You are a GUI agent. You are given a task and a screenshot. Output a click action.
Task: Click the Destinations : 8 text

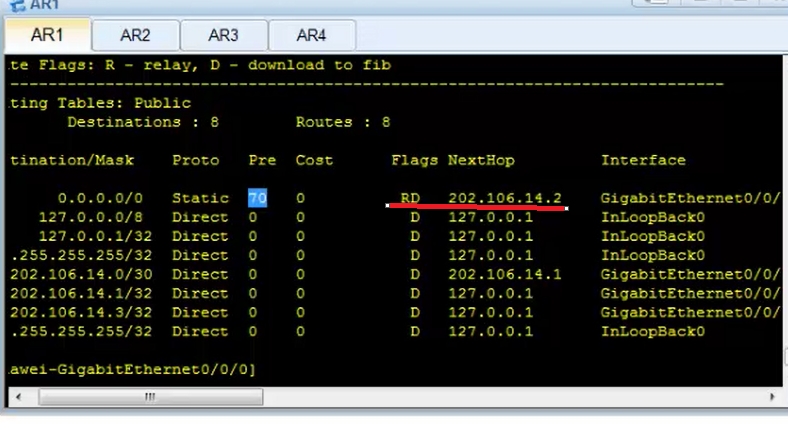[x=143, y=122]
